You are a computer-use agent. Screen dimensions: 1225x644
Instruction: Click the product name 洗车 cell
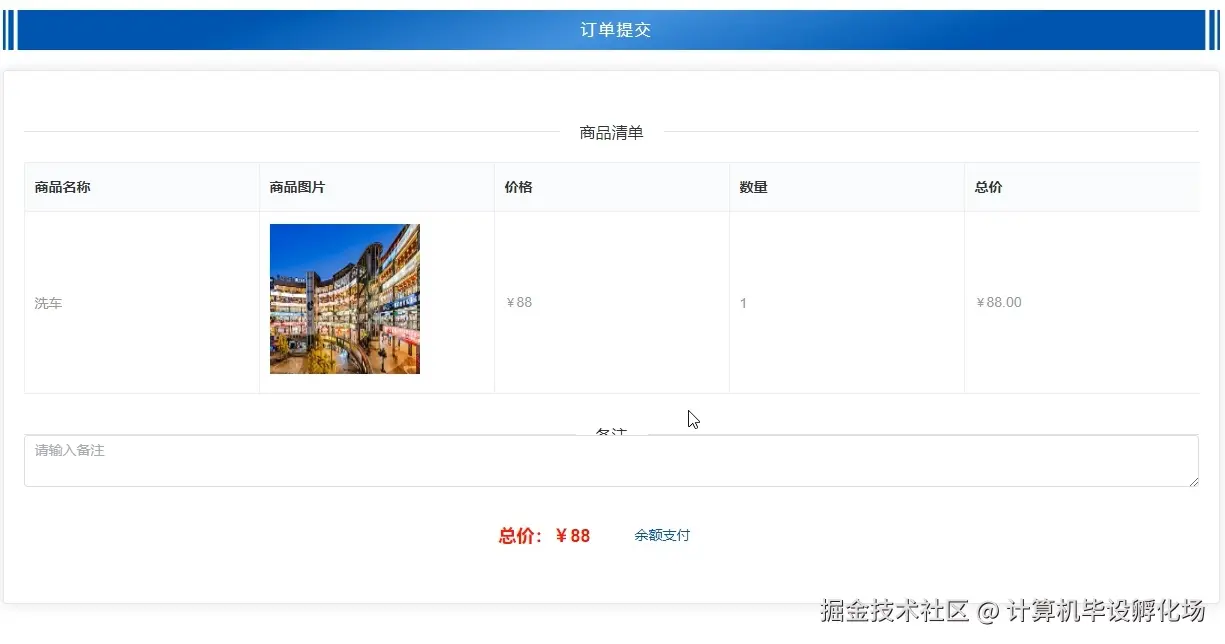(x=48, y=303)
